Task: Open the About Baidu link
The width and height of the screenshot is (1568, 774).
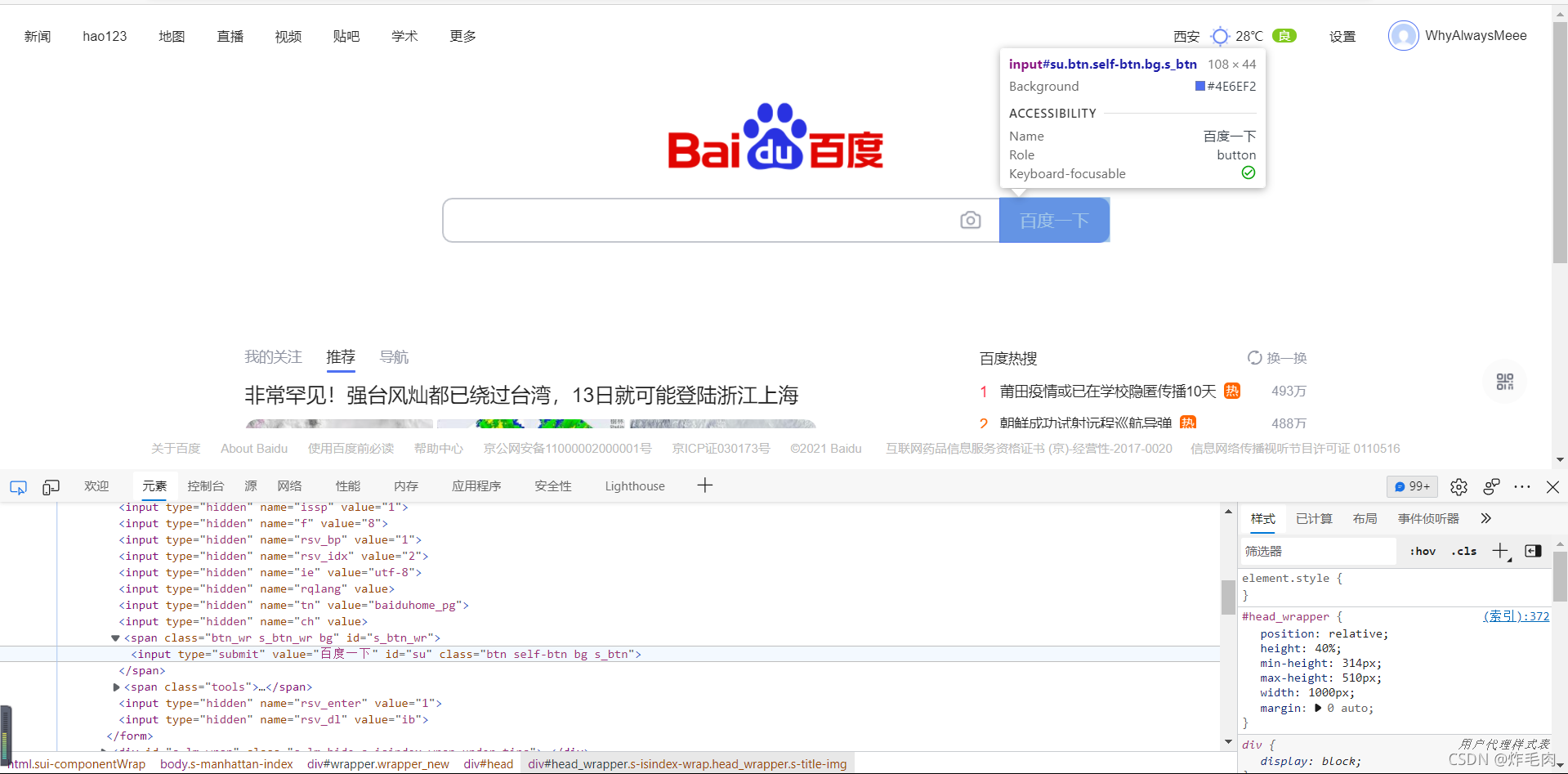Action: [253, 448]
